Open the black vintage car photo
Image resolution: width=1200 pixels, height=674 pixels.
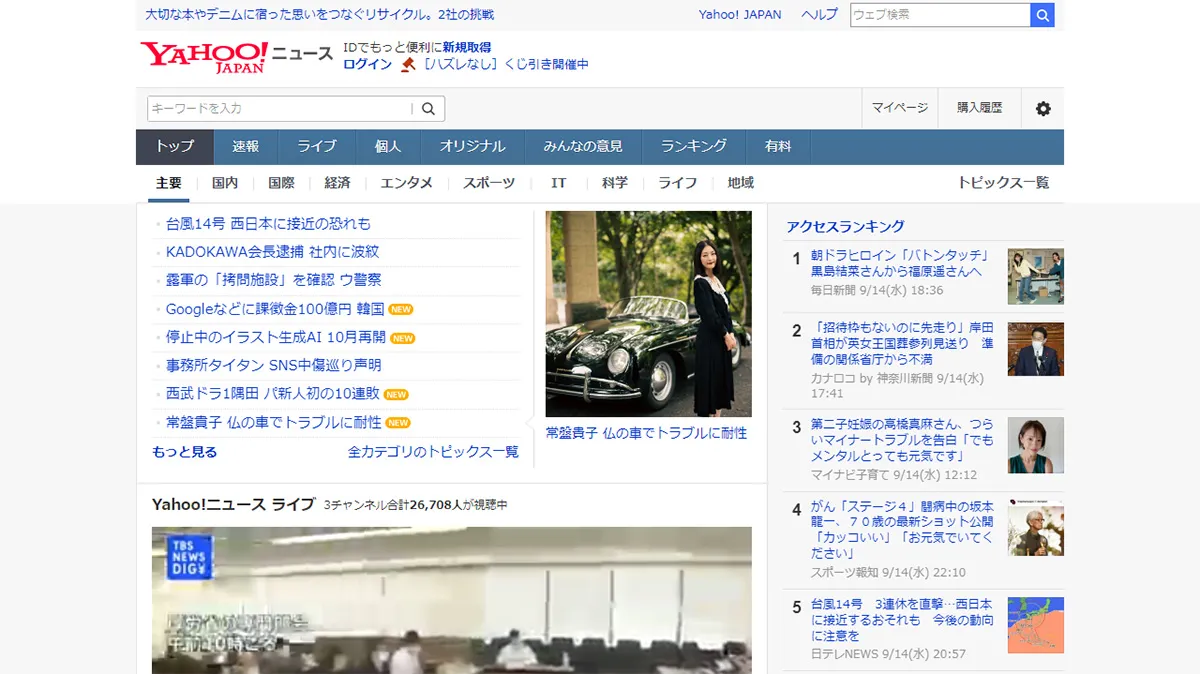pyautogui.click(x=648, y=314)
